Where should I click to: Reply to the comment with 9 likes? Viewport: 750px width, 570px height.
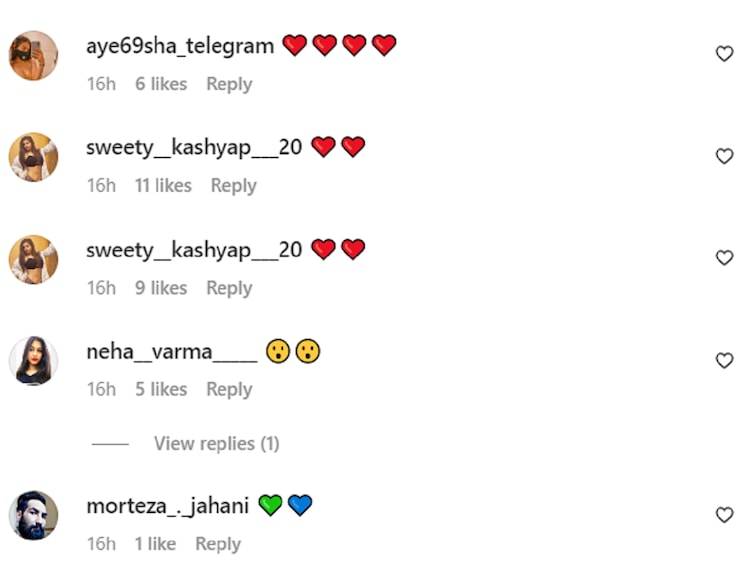coord(229,288)
